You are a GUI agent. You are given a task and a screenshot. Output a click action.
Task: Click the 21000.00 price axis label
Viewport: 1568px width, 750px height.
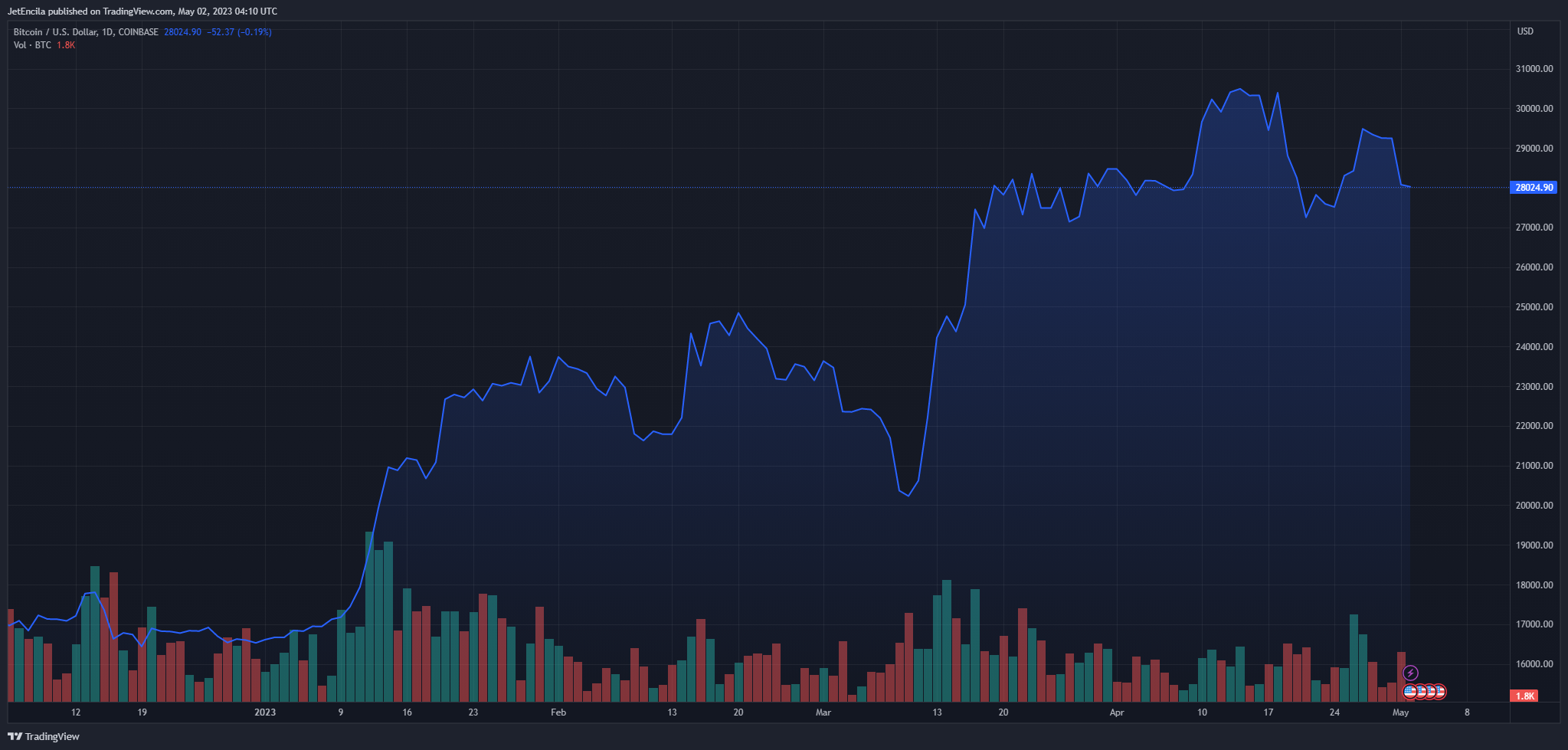tap(1534, 466)
